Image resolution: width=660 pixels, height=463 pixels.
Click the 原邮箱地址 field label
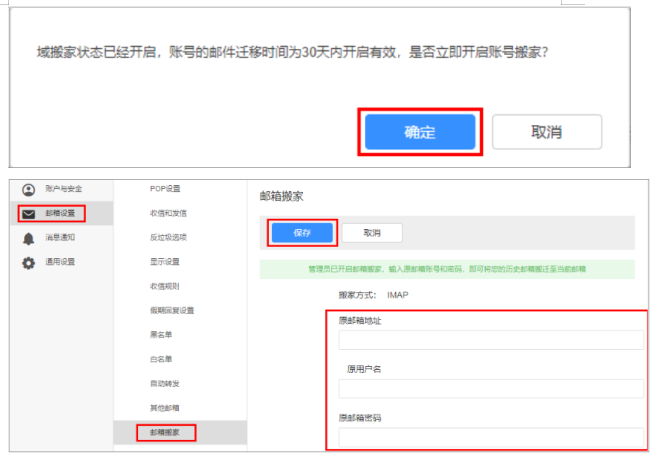click(360, 321)
